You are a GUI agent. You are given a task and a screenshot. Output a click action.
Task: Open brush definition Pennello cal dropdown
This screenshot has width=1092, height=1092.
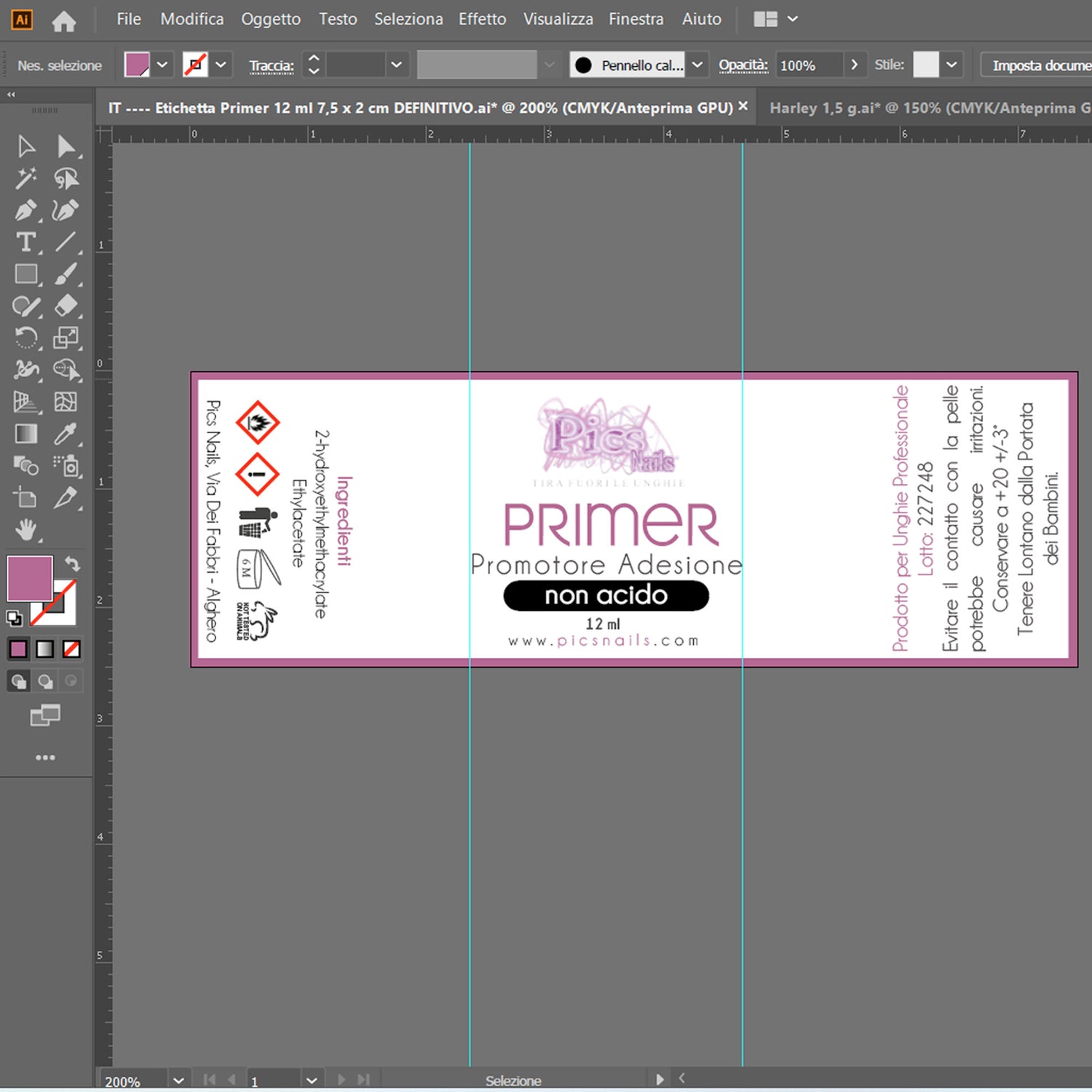(x=697, y=65)
